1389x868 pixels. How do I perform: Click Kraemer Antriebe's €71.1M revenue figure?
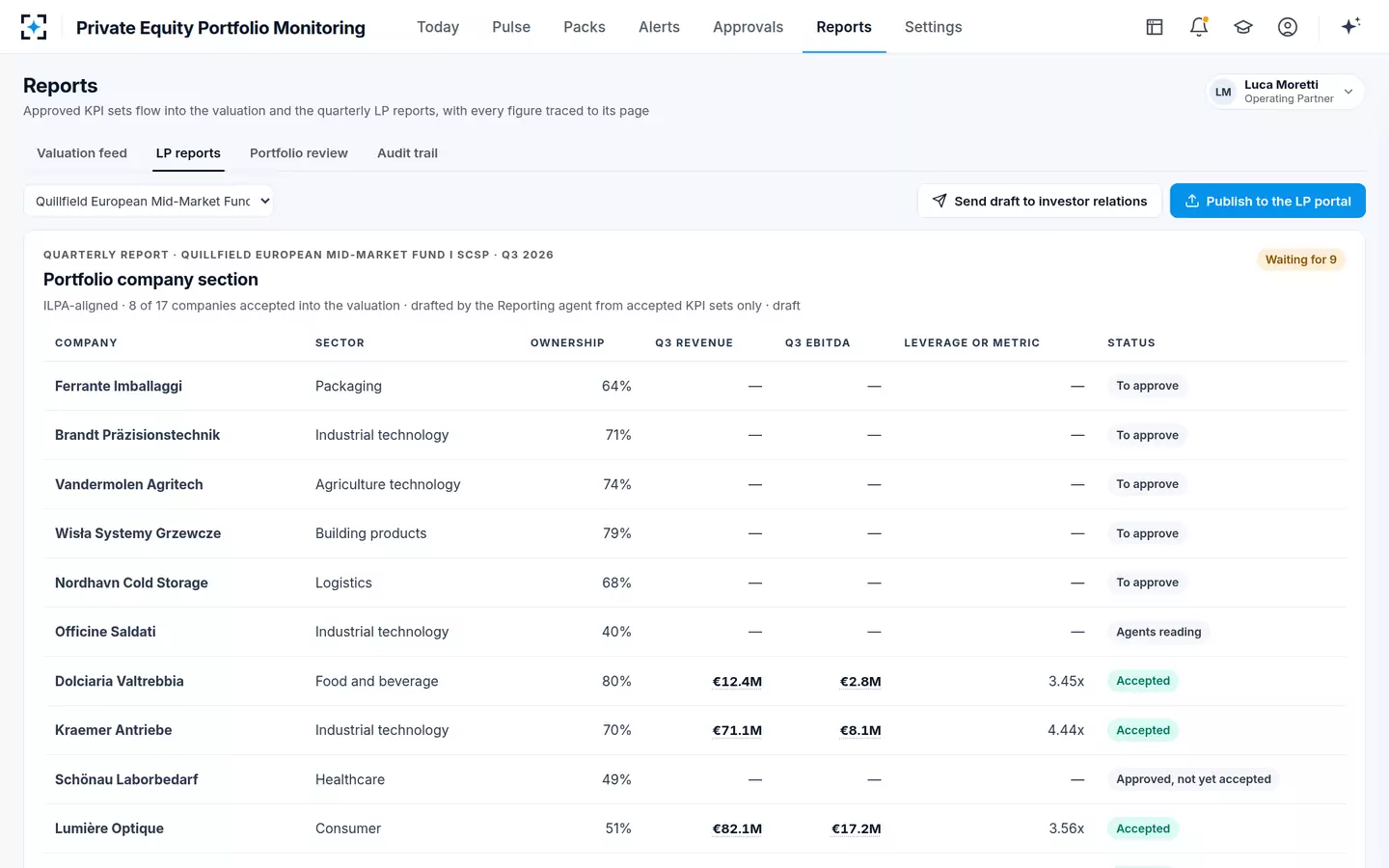tap(737, 730)
